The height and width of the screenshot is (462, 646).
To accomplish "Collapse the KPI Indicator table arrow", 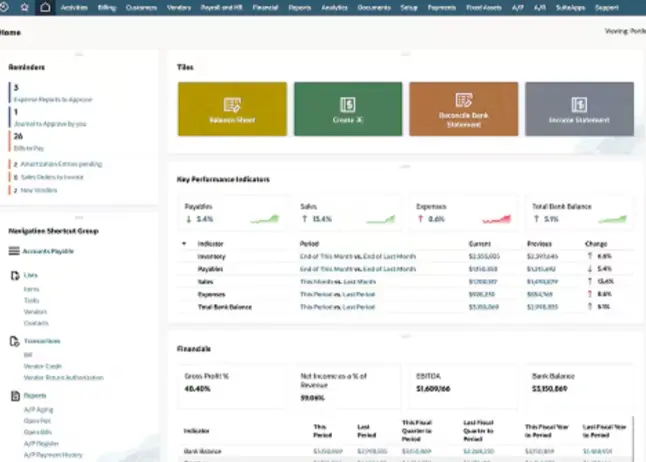I will click(184, 243).
